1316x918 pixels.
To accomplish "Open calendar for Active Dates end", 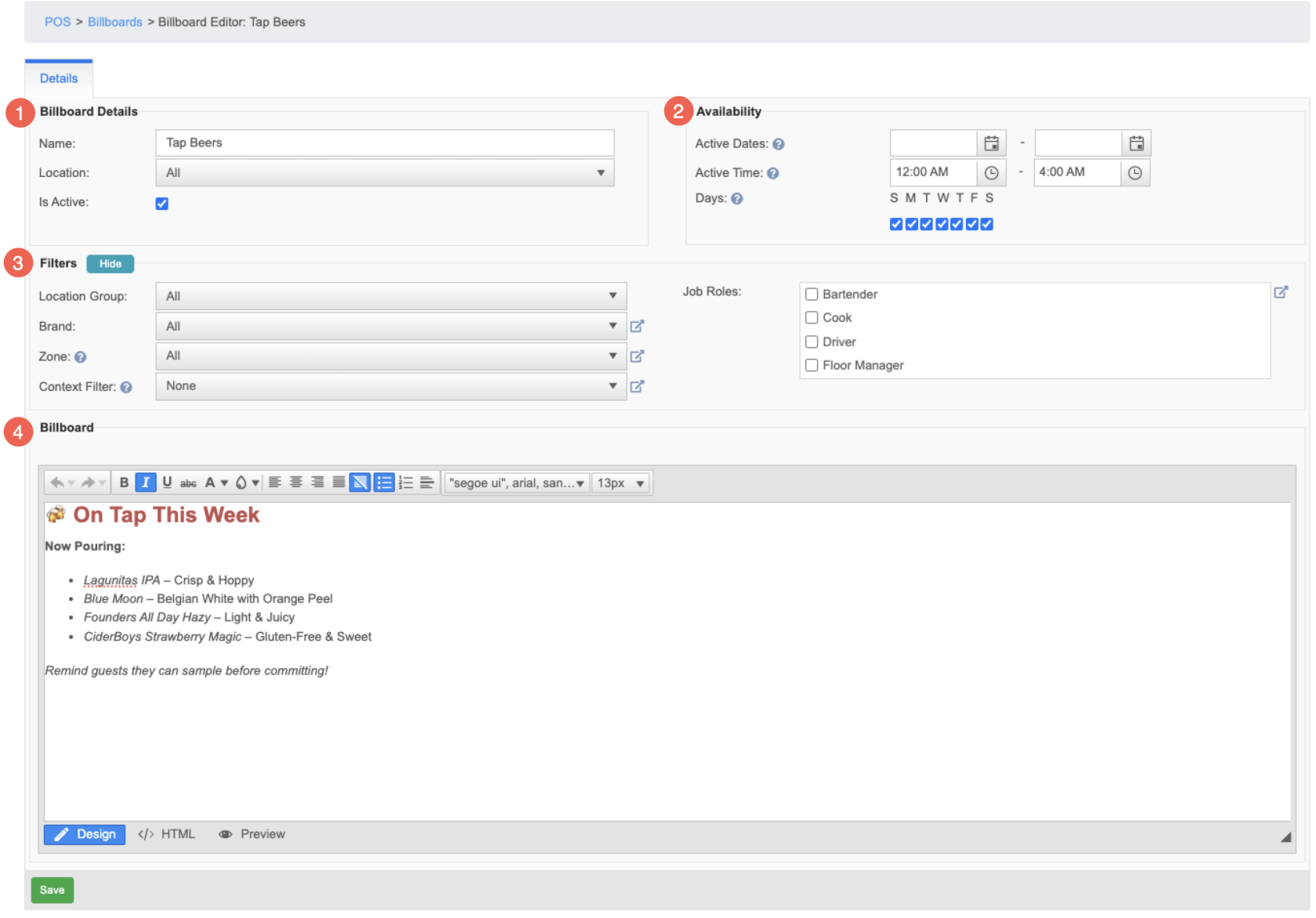I will 1137,144.
